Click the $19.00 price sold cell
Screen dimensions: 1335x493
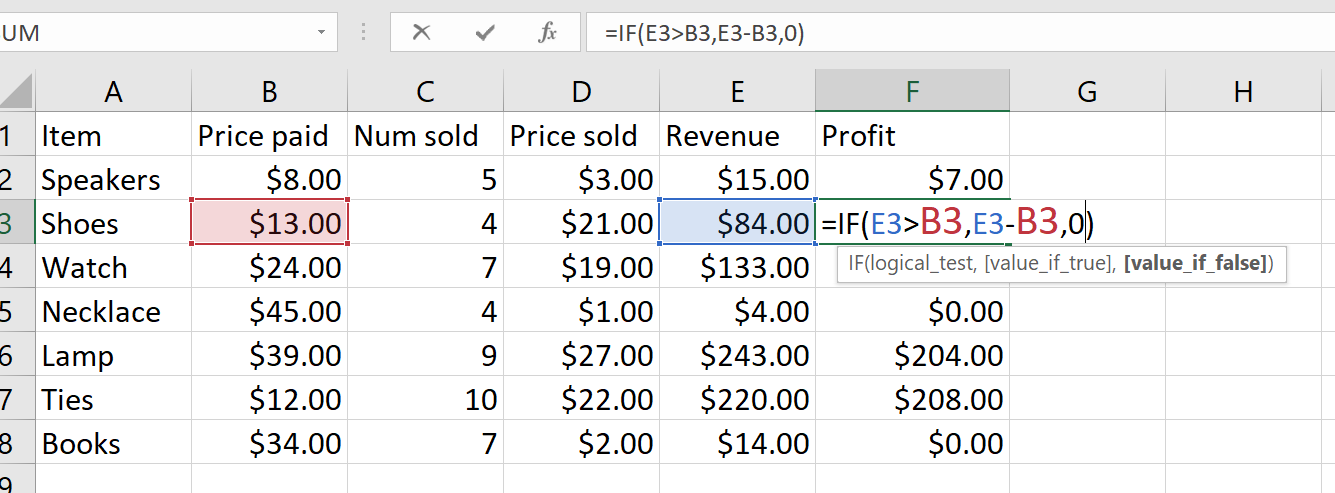(581, 267)
